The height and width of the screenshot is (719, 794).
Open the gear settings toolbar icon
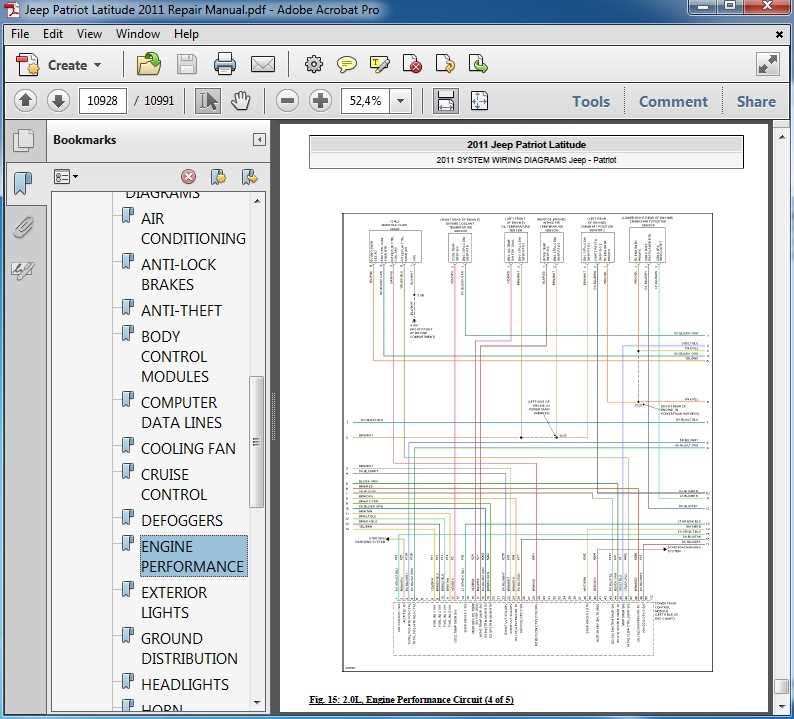click(313, 64)
